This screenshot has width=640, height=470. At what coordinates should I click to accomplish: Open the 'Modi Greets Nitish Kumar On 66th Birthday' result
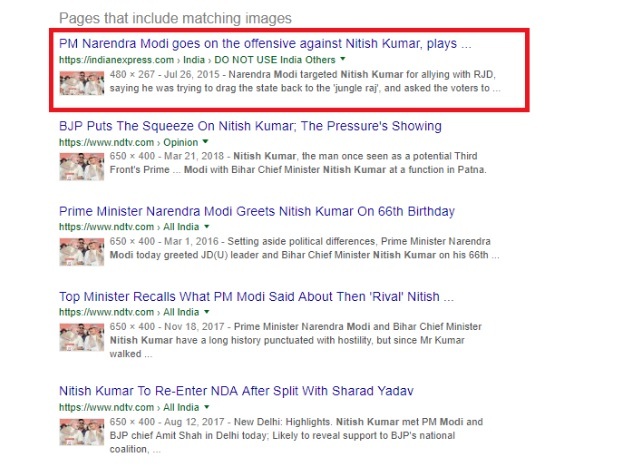(257, 211)
